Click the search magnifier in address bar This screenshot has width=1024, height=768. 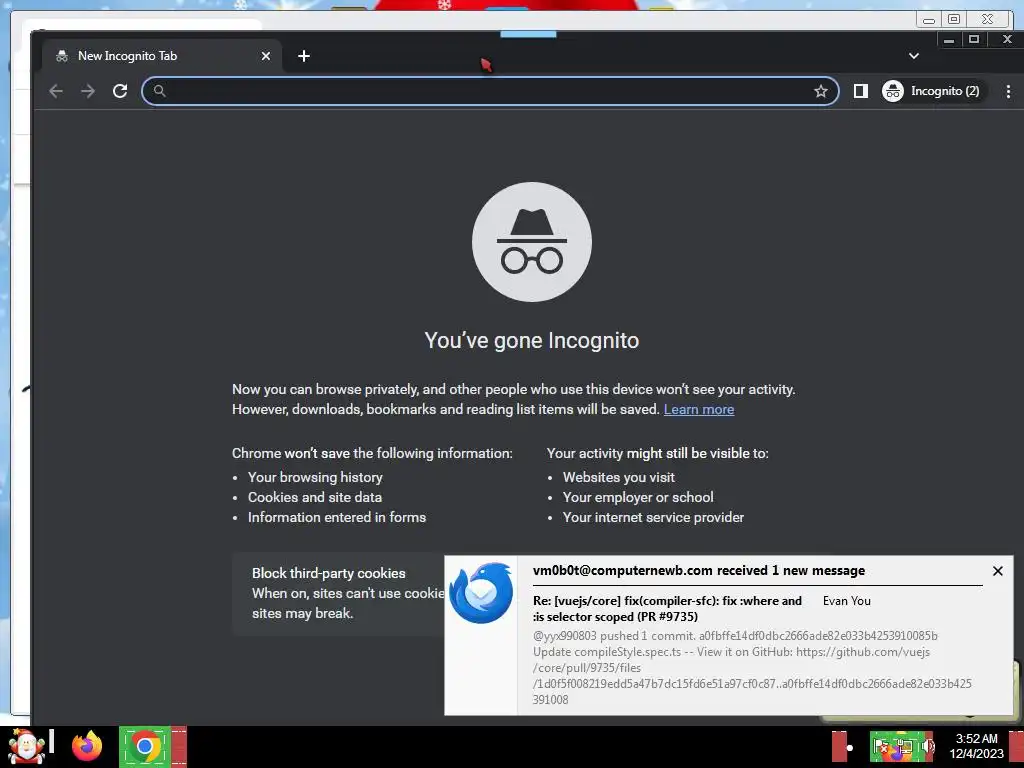click(159, 91)
